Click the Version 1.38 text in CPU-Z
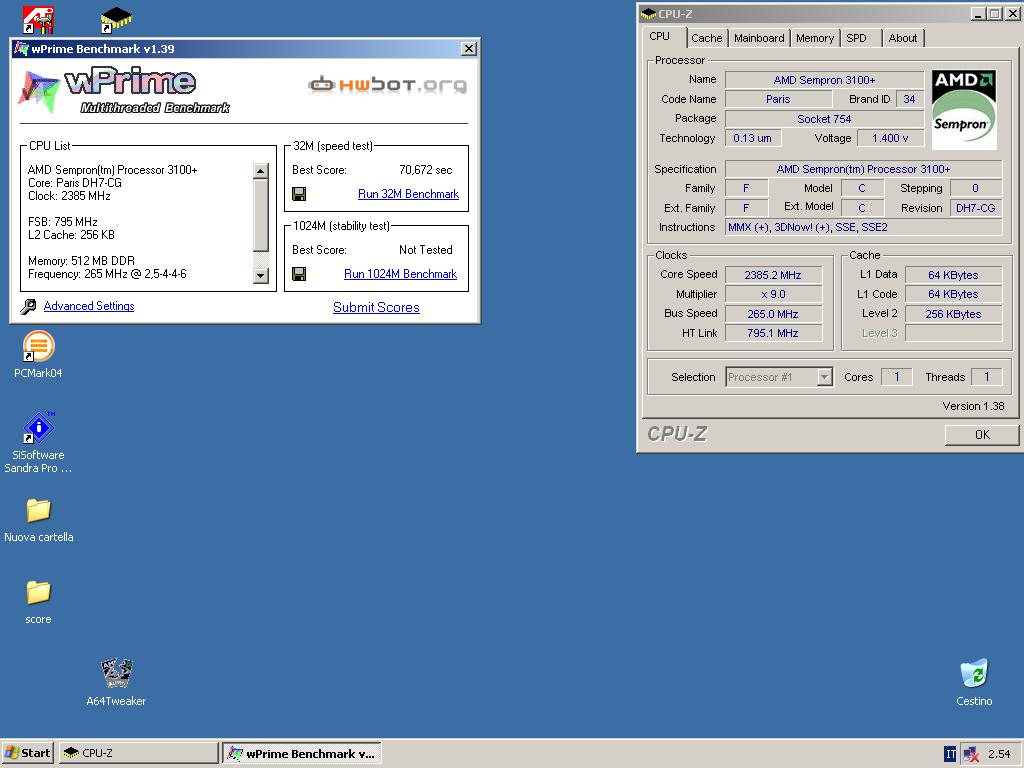The height and width of the screenshot is (768, 1024). coord(973,406)
